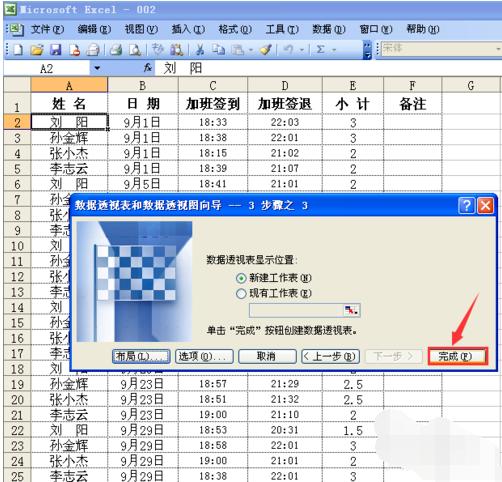
Task: Click the Cut scissors icon
Action: pyautogui.click(x=200, y=50)
